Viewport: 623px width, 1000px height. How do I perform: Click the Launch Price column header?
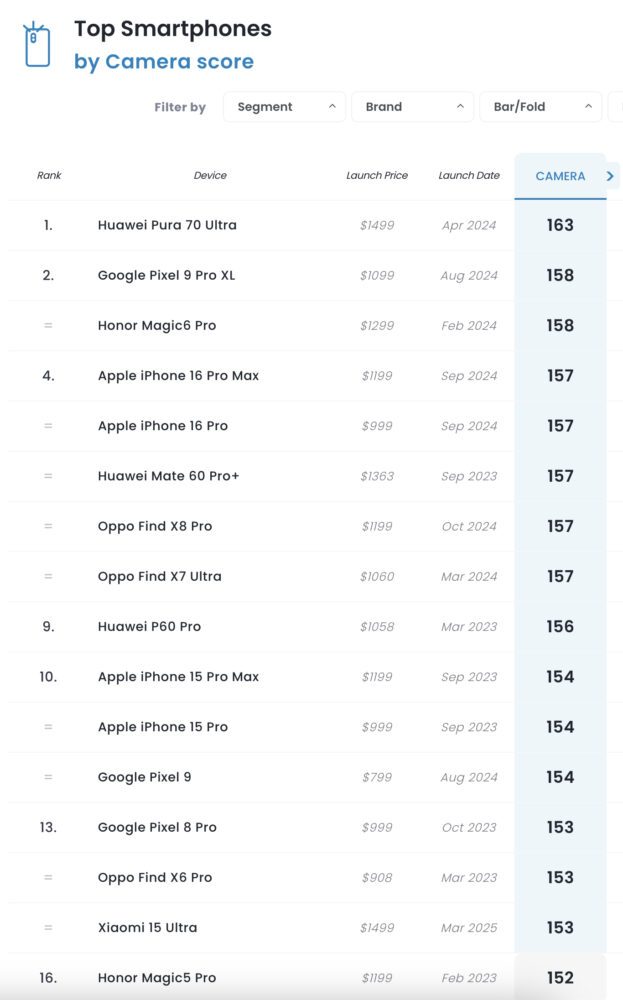coord(377,176)
